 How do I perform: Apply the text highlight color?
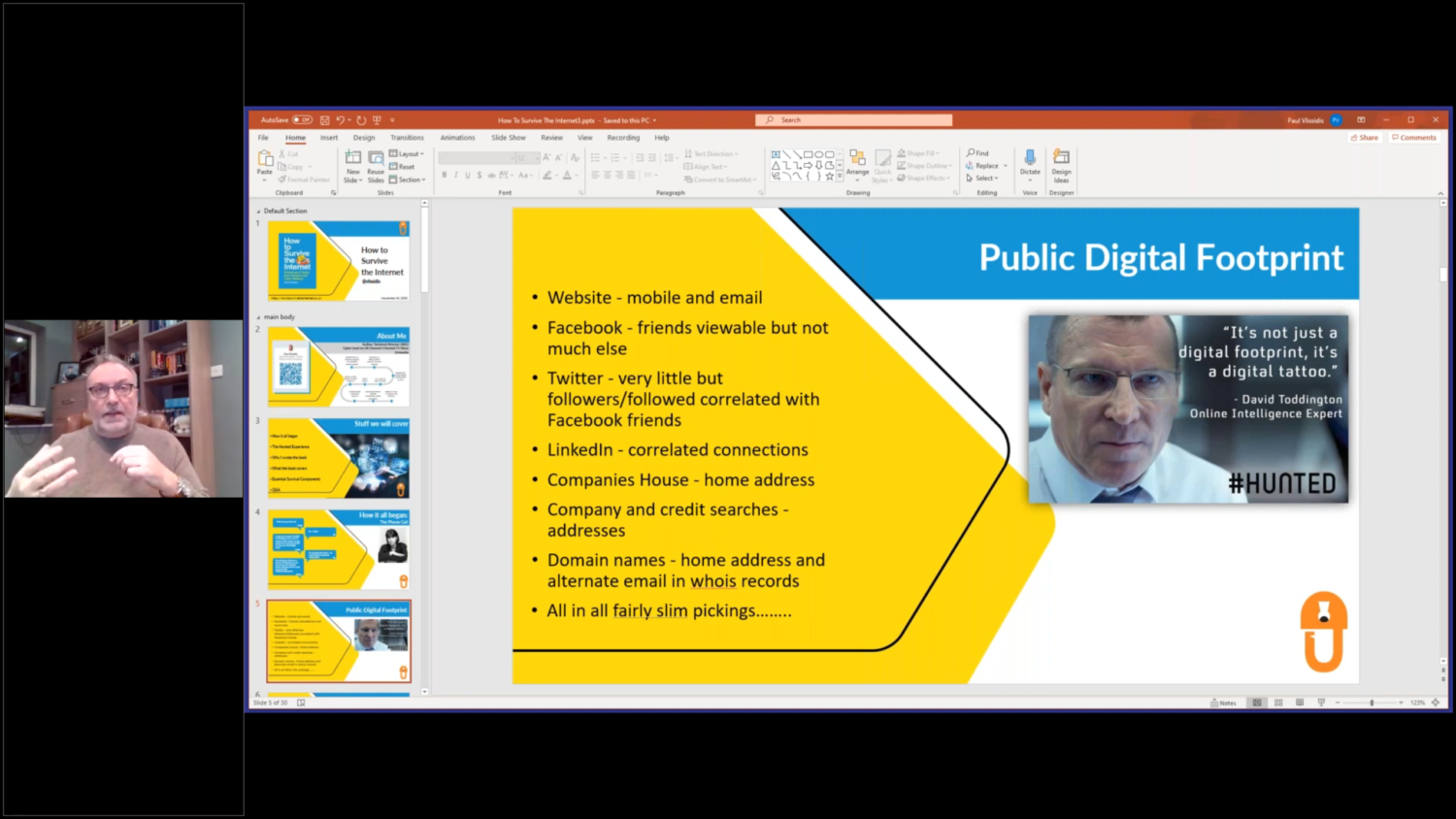(x=546, y=176)
